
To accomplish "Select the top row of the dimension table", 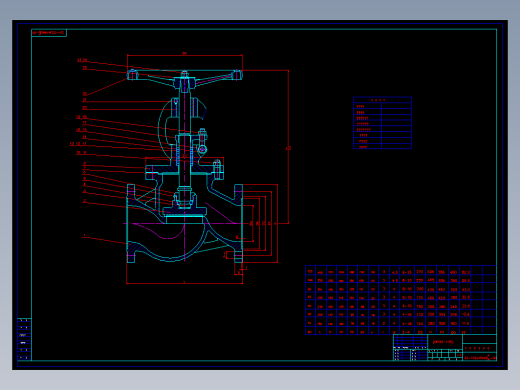I will click(401, 272).
